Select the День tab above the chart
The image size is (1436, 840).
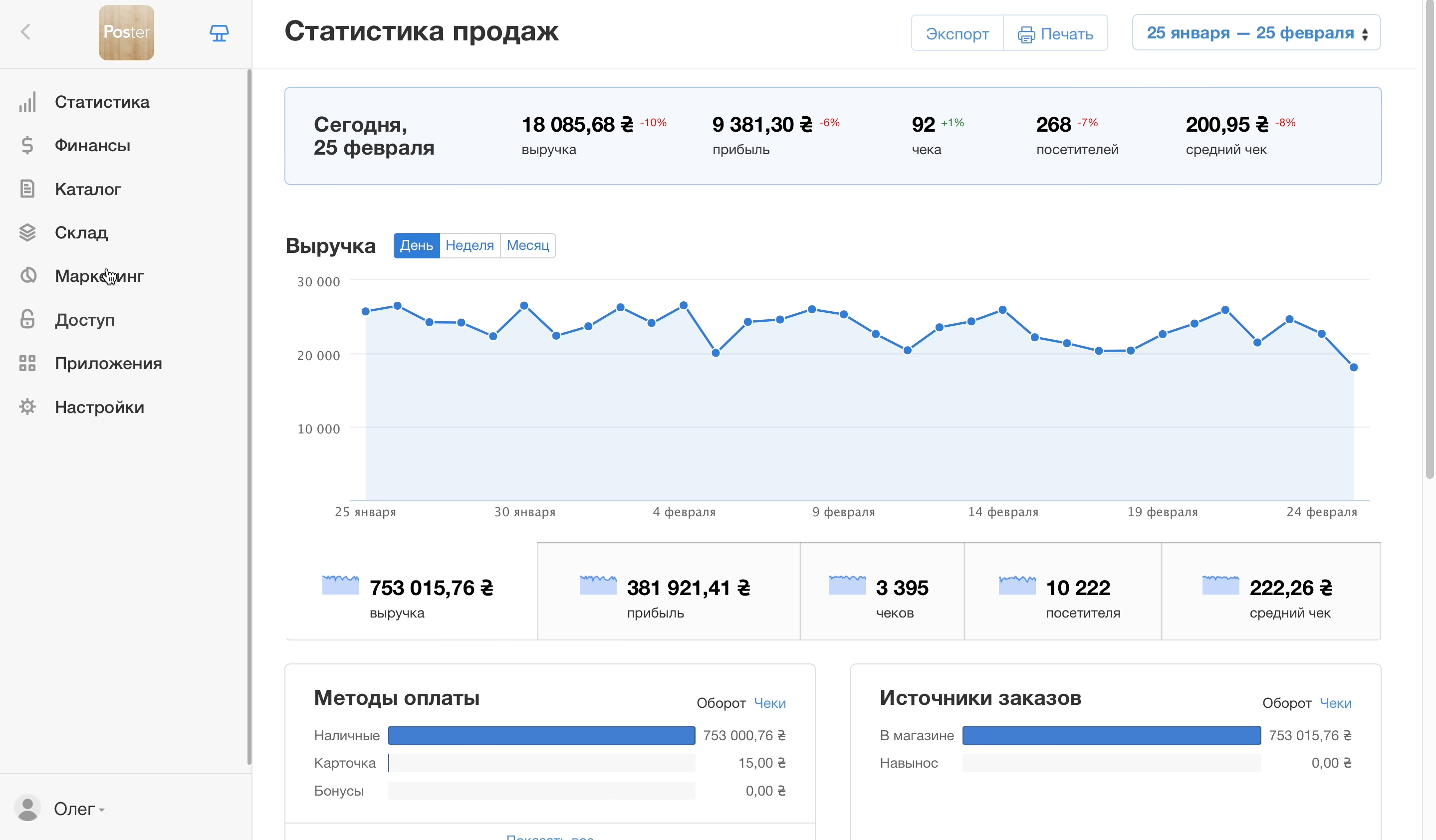click(x=417, y=245)
